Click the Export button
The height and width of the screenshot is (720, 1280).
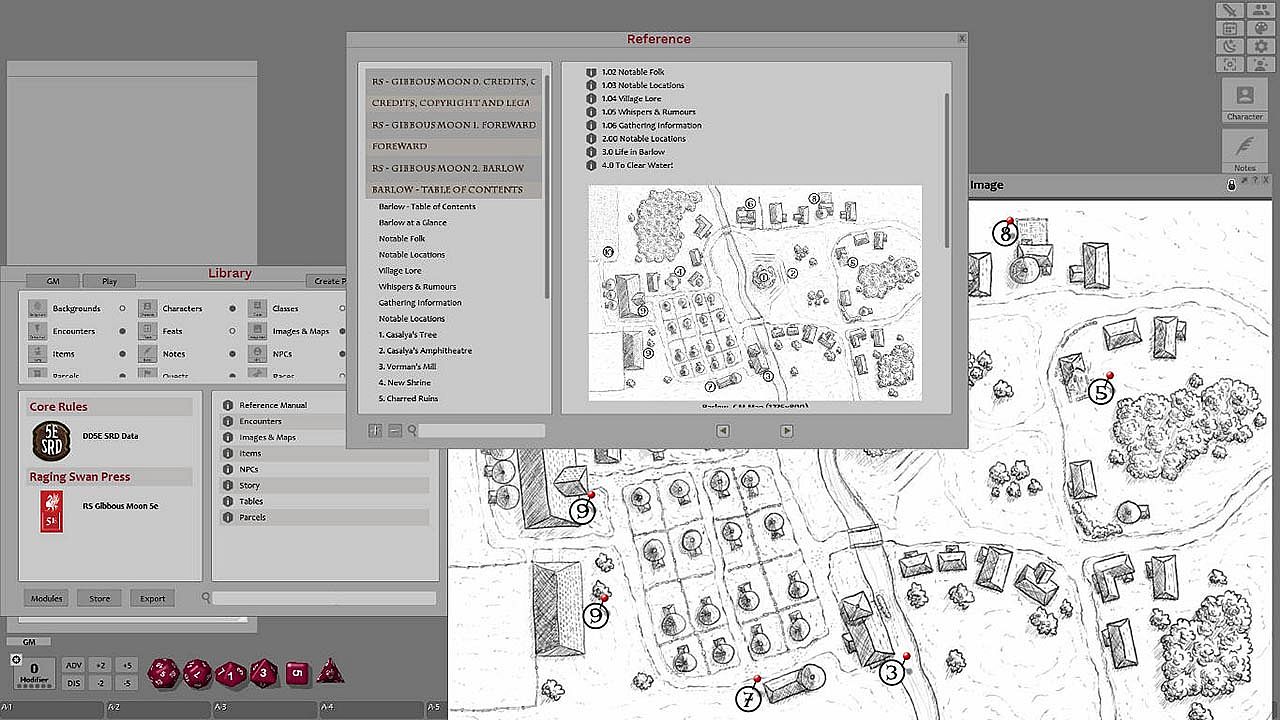[x=153, y=598]
